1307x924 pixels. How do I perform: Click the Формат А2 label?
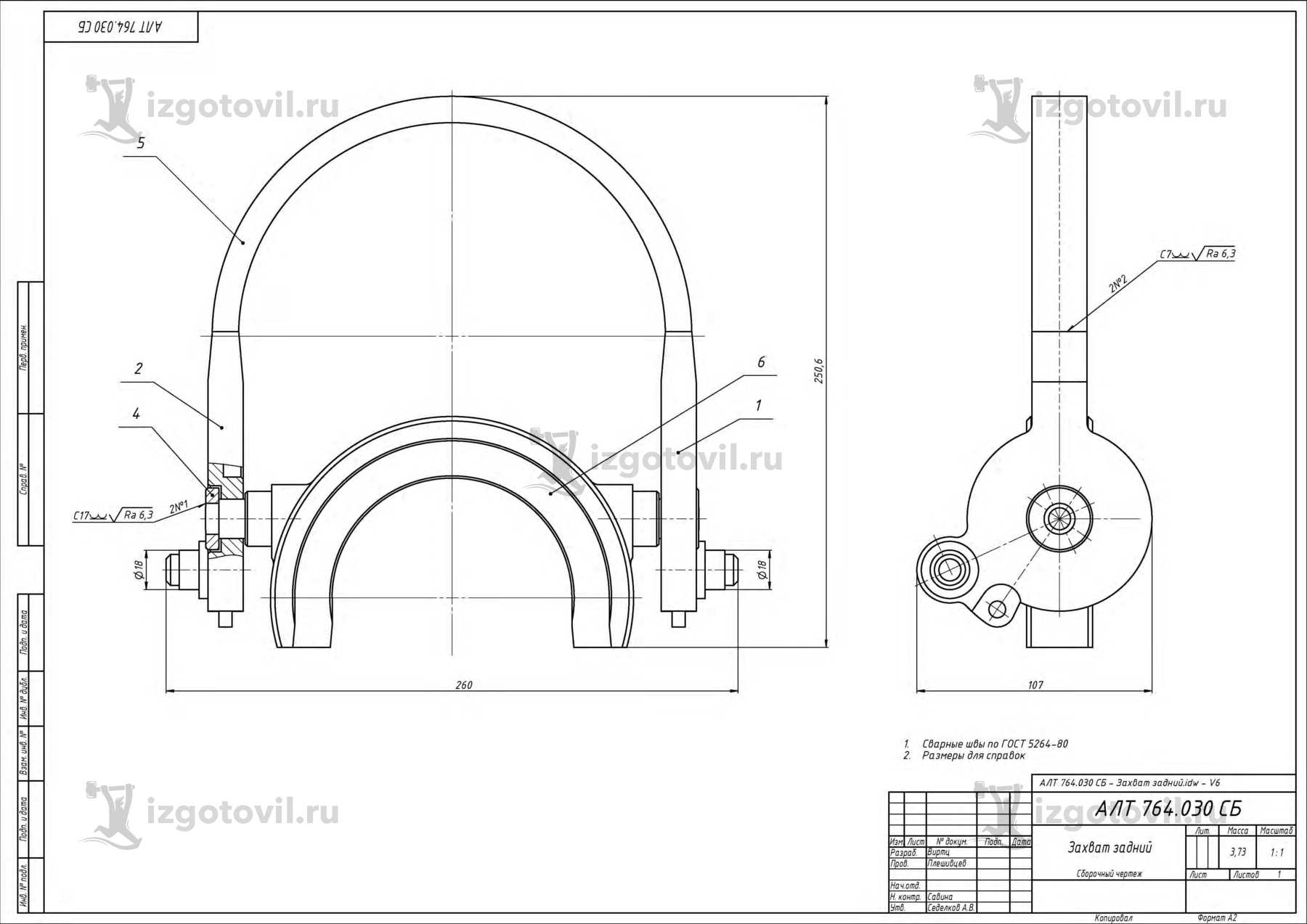(1218, 919)
